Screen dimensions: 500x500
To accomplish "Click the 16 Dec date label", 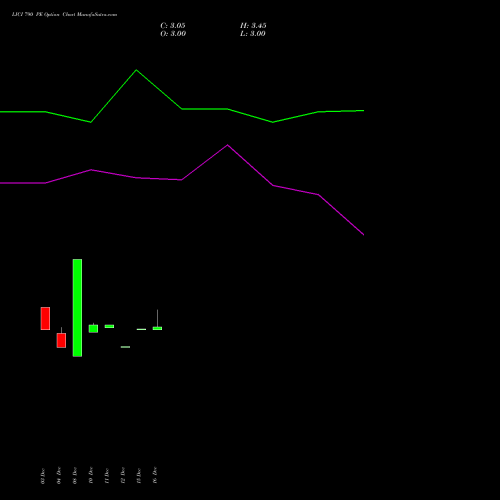I will coord(155,476).
